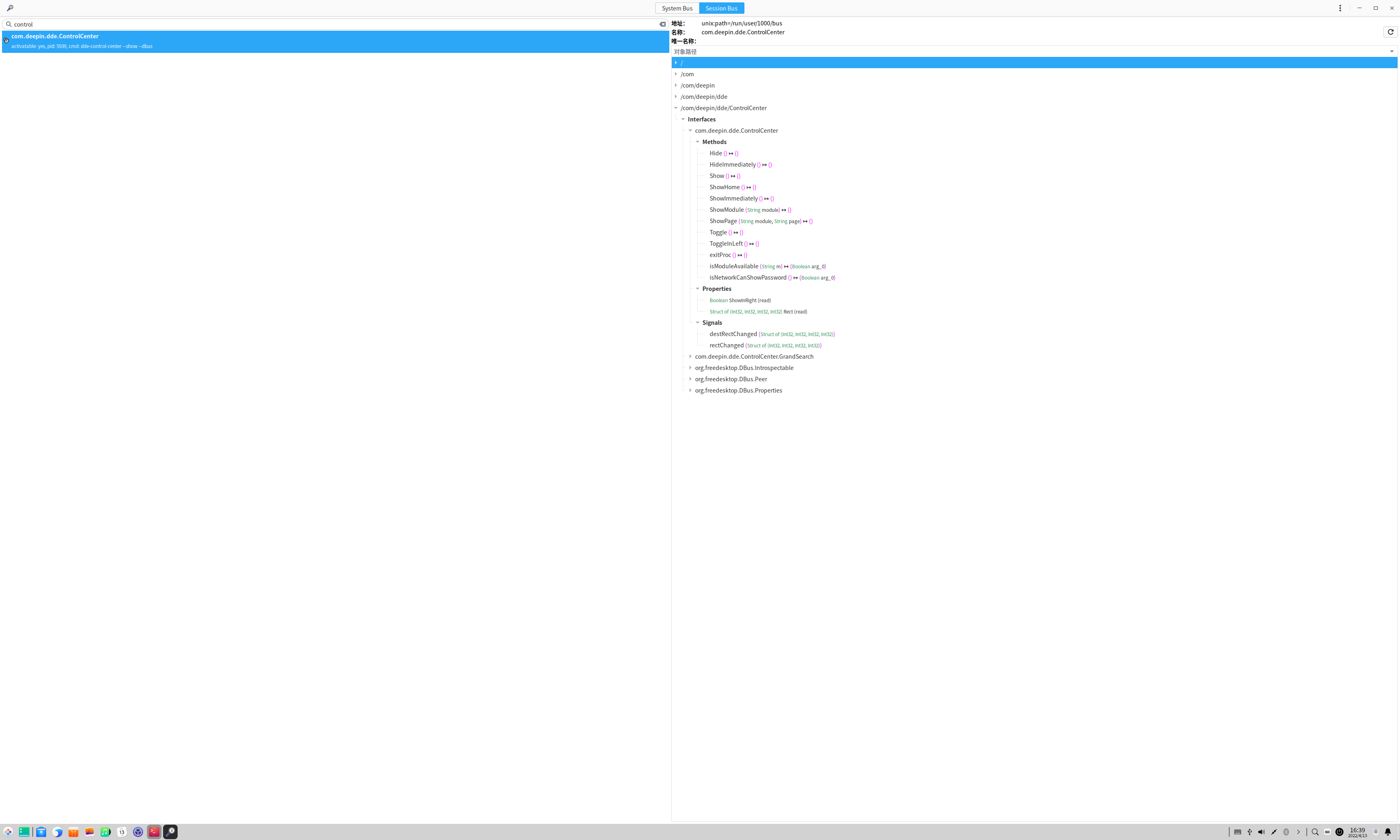Select the ShowModule method entry

[x=727, y=210]
